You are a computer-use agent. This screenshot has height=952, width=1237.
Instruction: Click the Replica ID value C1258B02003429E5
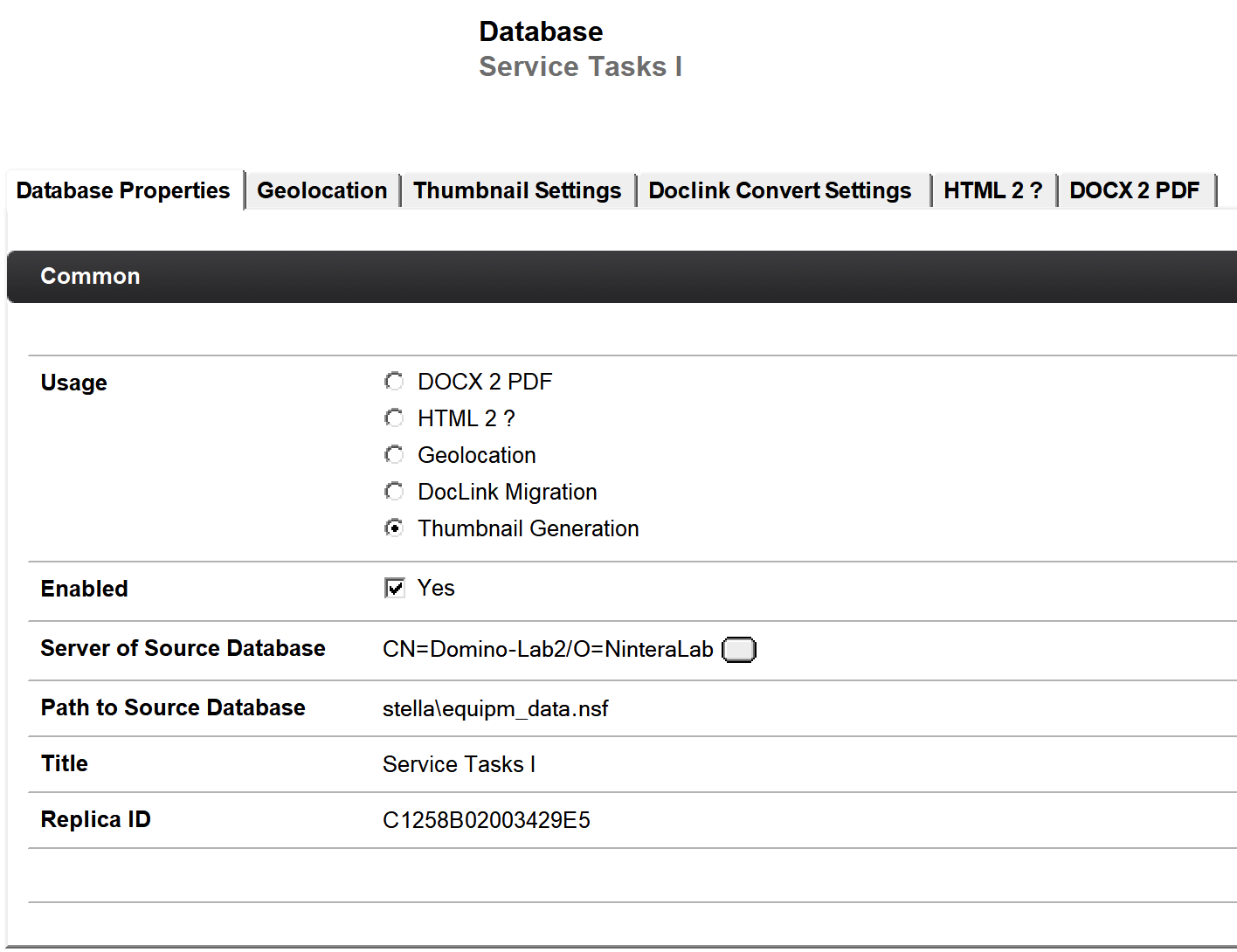(x=487, y=820)
